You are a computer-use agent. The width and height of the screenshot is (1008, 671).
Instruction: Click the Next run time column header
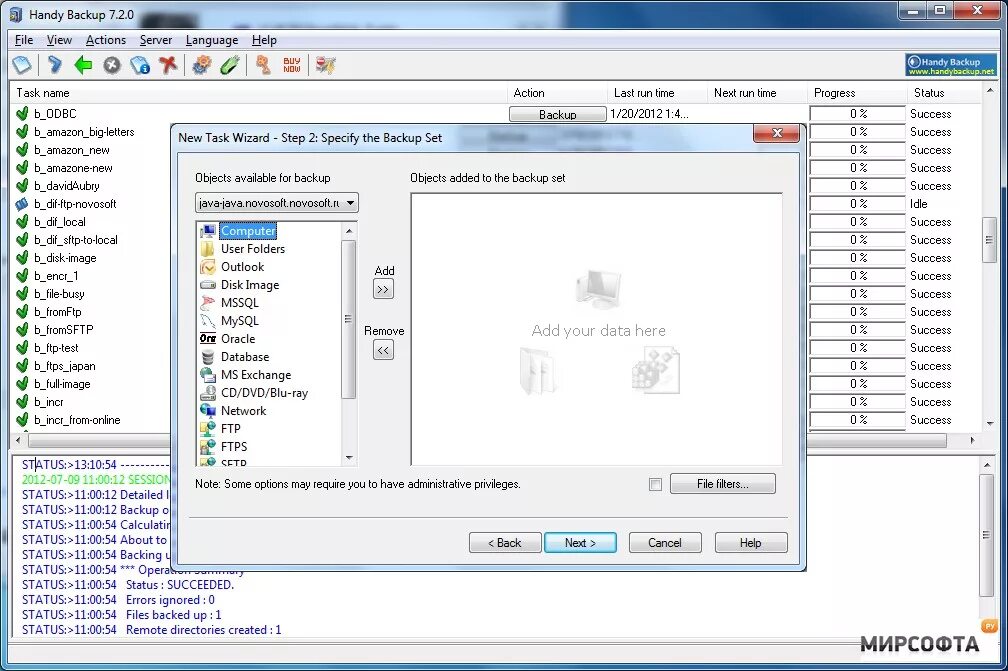tap(757, 93)
